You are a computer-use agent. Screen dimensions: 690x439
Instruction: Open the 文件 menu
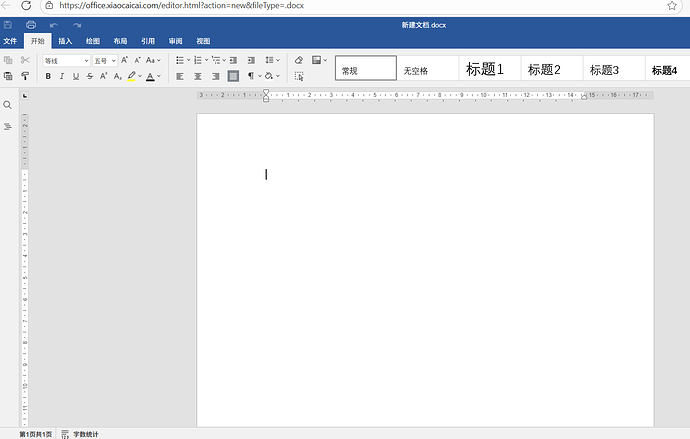(10, 41)
